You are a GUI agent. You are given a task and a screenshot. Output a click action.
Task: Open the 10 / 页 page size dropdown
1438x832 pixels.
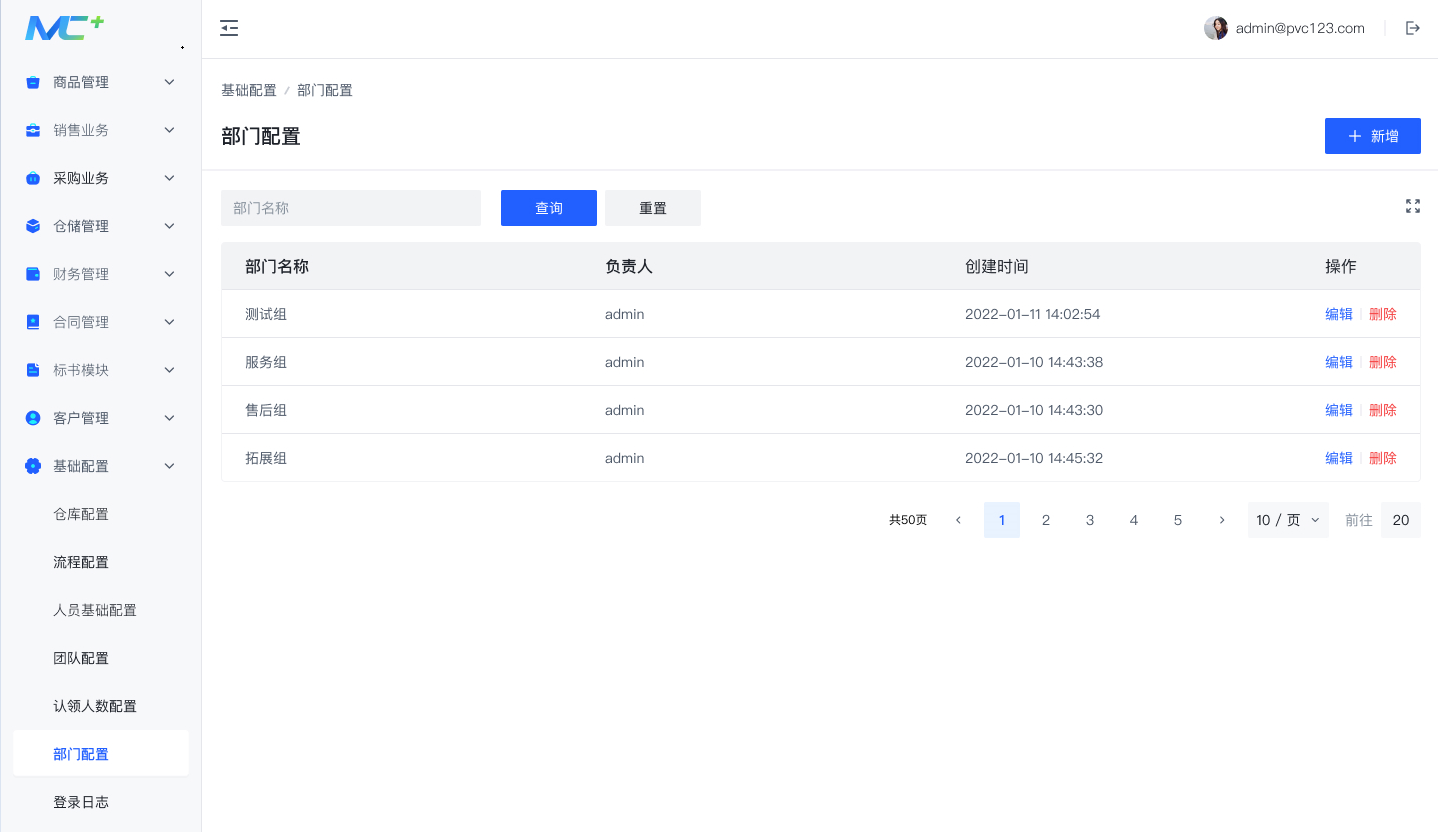(x=1288, y=520)
